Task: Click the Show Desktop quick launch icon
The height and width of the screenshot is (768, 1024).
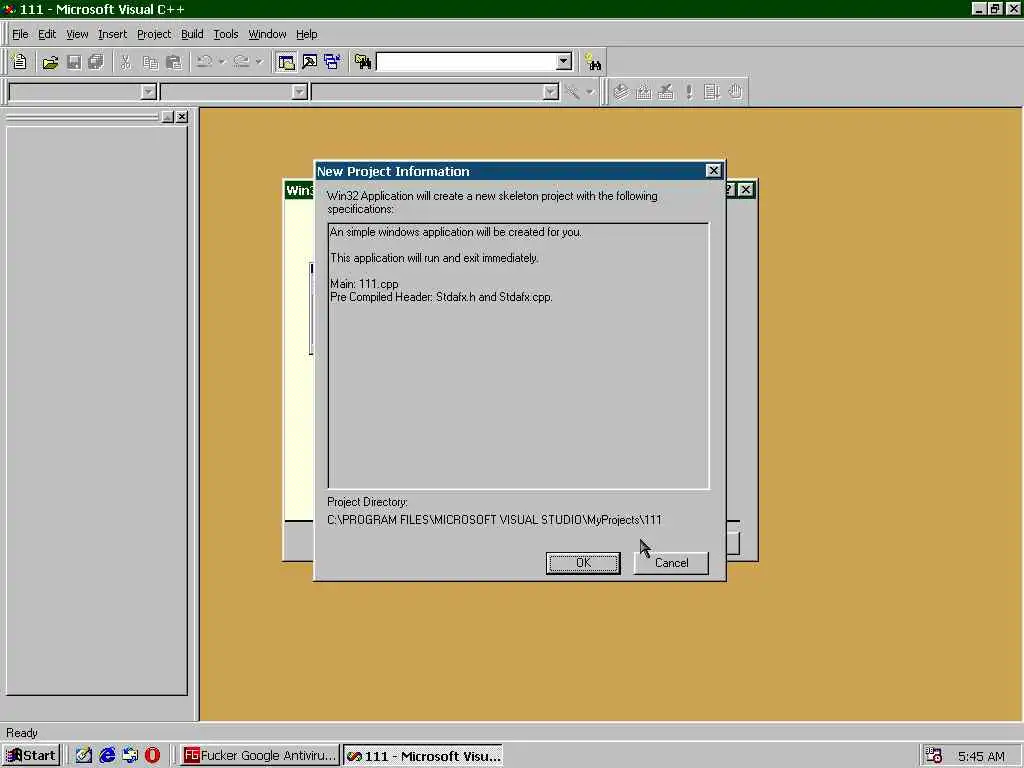Action: click(84, 756)
